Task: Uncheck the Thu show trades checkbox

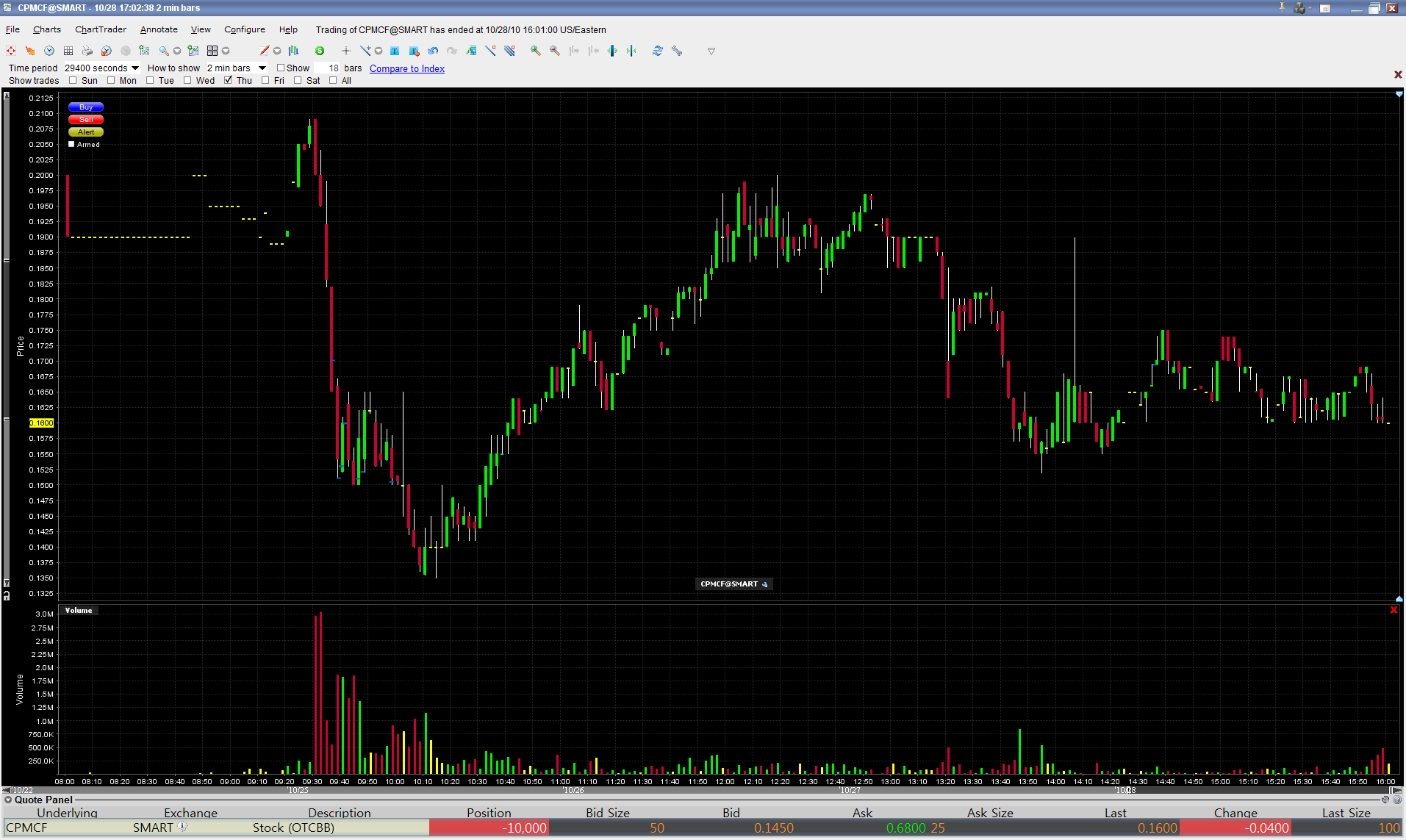Action: [x=228, y=81]
